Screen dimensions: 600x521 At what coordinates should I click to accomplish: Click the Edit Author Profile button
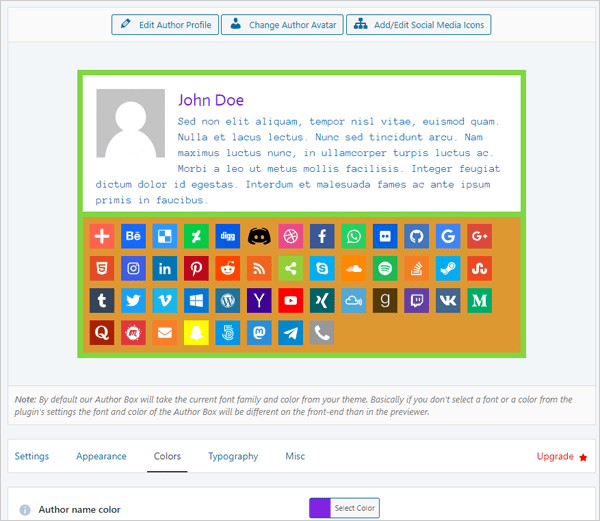tap(165, 25)
